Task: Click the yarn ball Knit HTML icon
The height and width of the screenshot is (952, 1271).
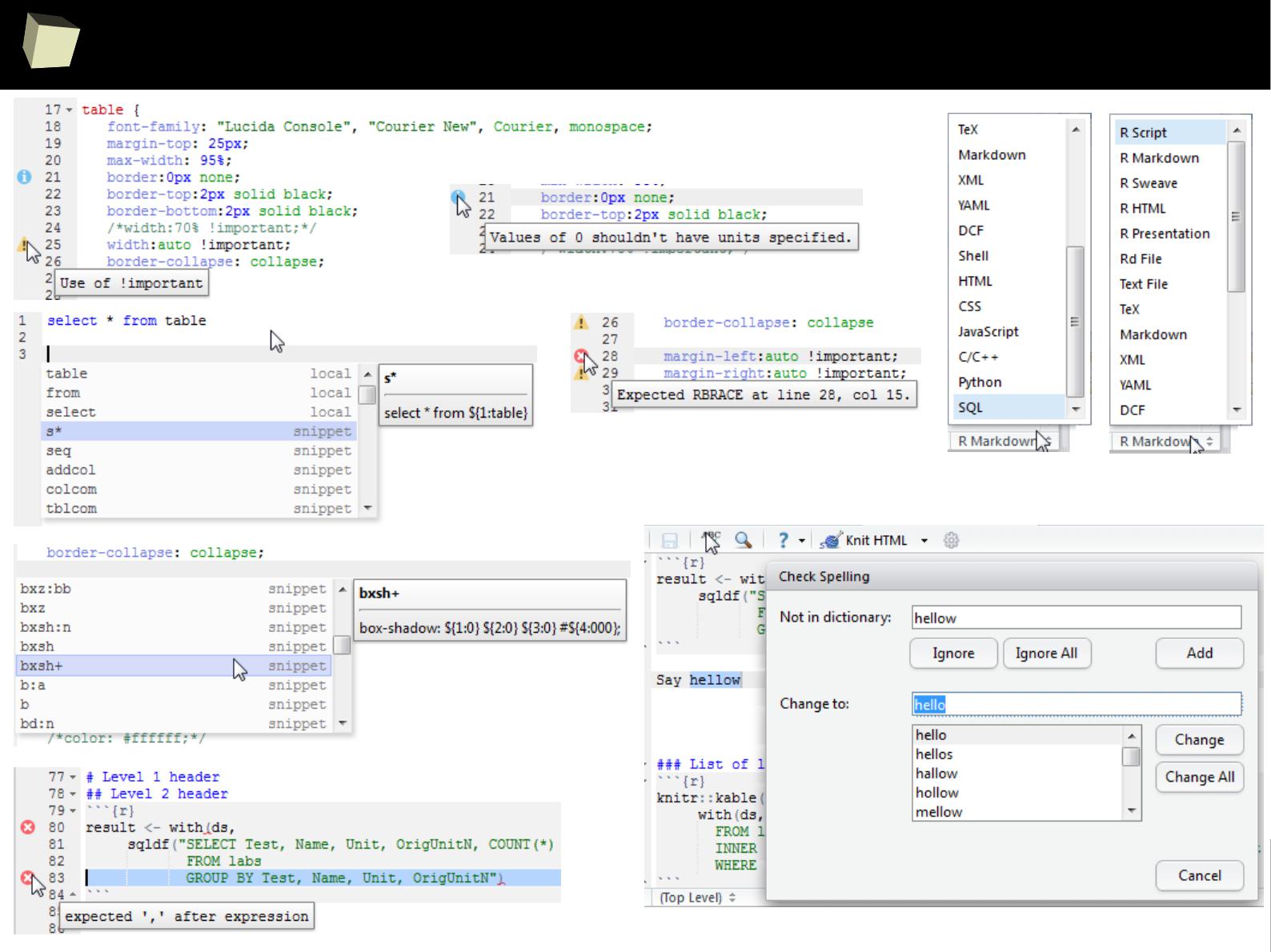Action: click(832, 541)
